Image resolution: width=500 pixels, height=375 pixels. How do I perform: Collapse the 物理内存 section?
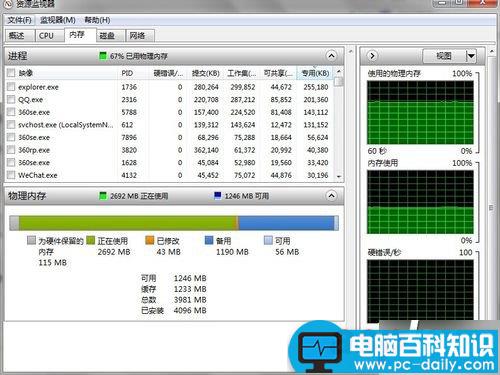point(331,196)
